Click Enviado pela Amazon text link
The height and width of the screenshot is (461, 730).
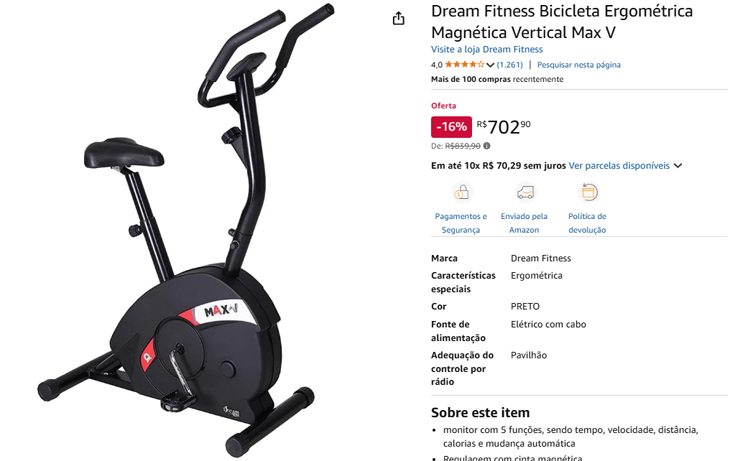coord(524,223)
